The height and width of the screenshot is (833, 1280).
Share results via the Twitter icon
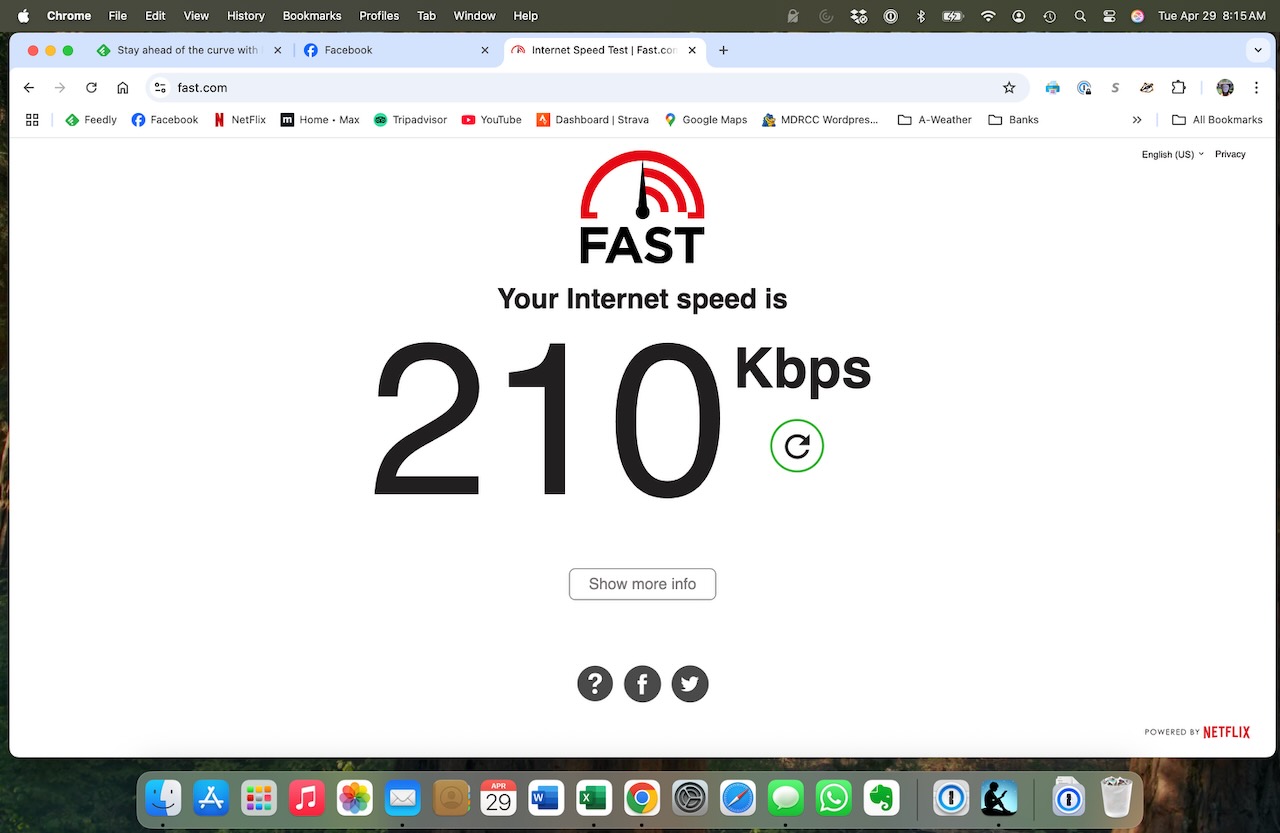click(x=690, y=684)
